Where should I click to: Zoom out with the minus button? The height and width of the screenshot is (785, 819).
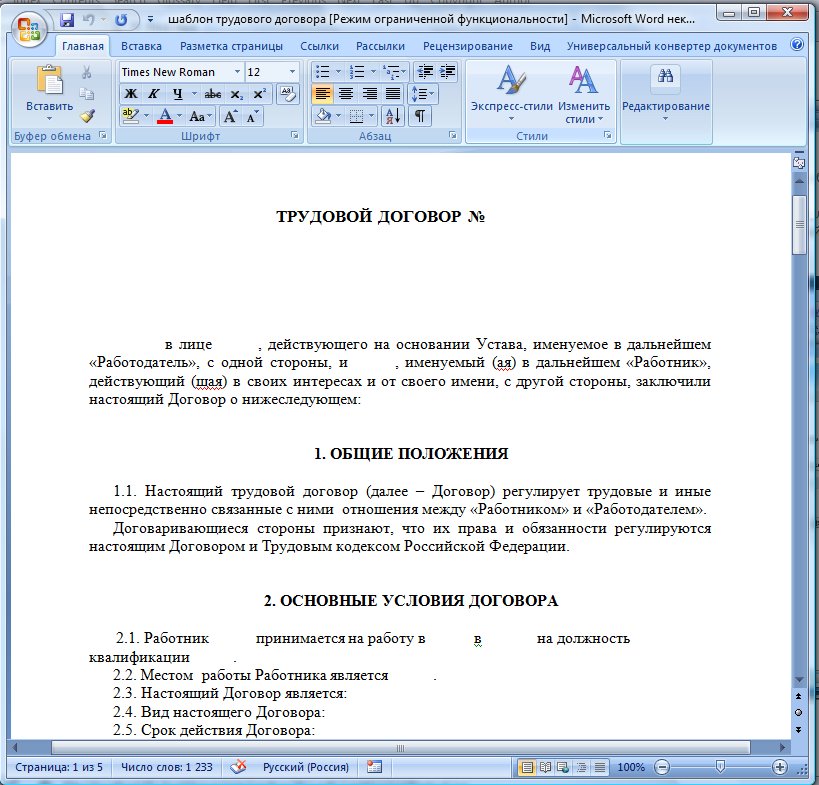(662, 767)
